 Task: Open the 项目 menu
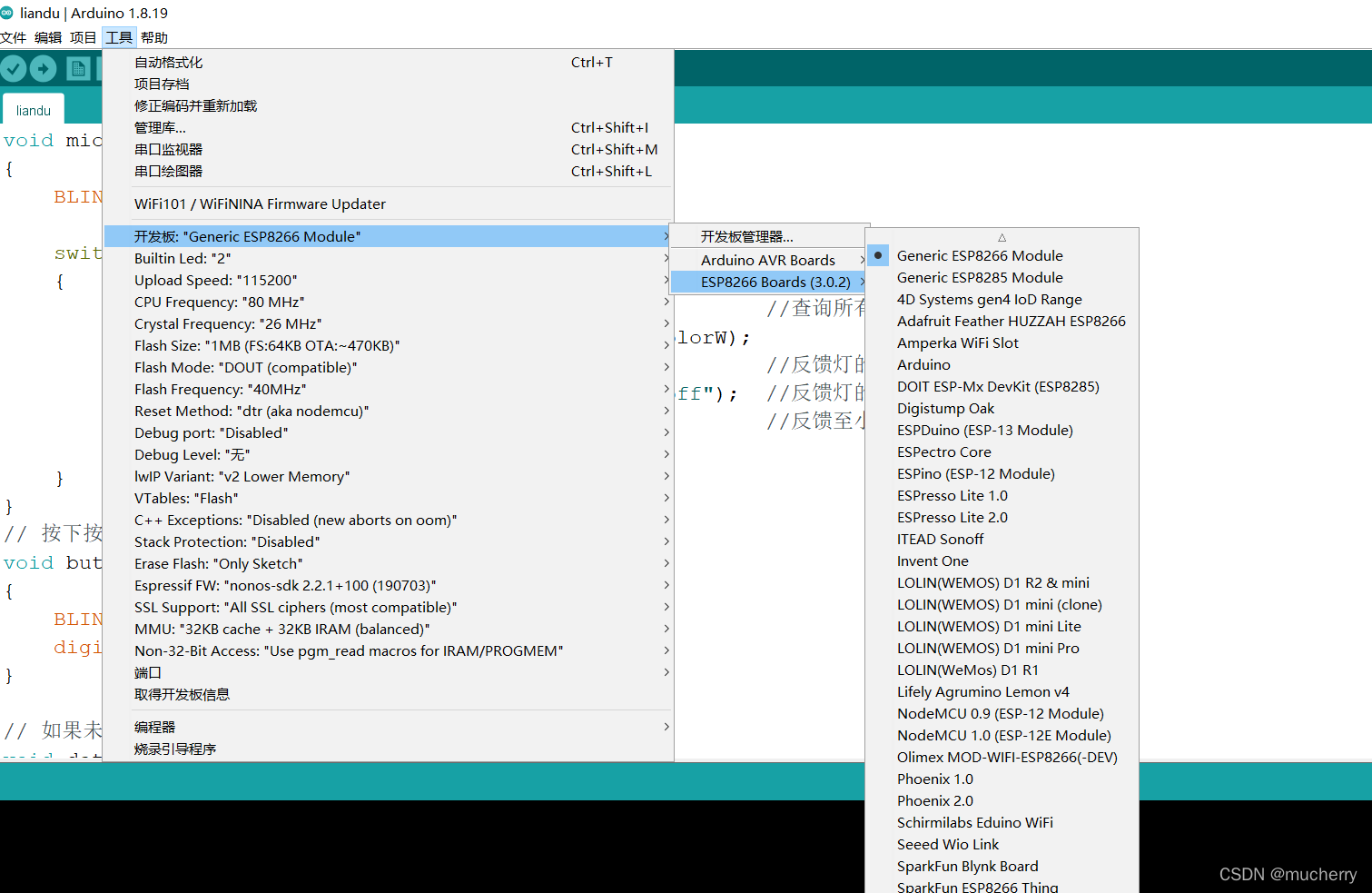click(83, 37)
